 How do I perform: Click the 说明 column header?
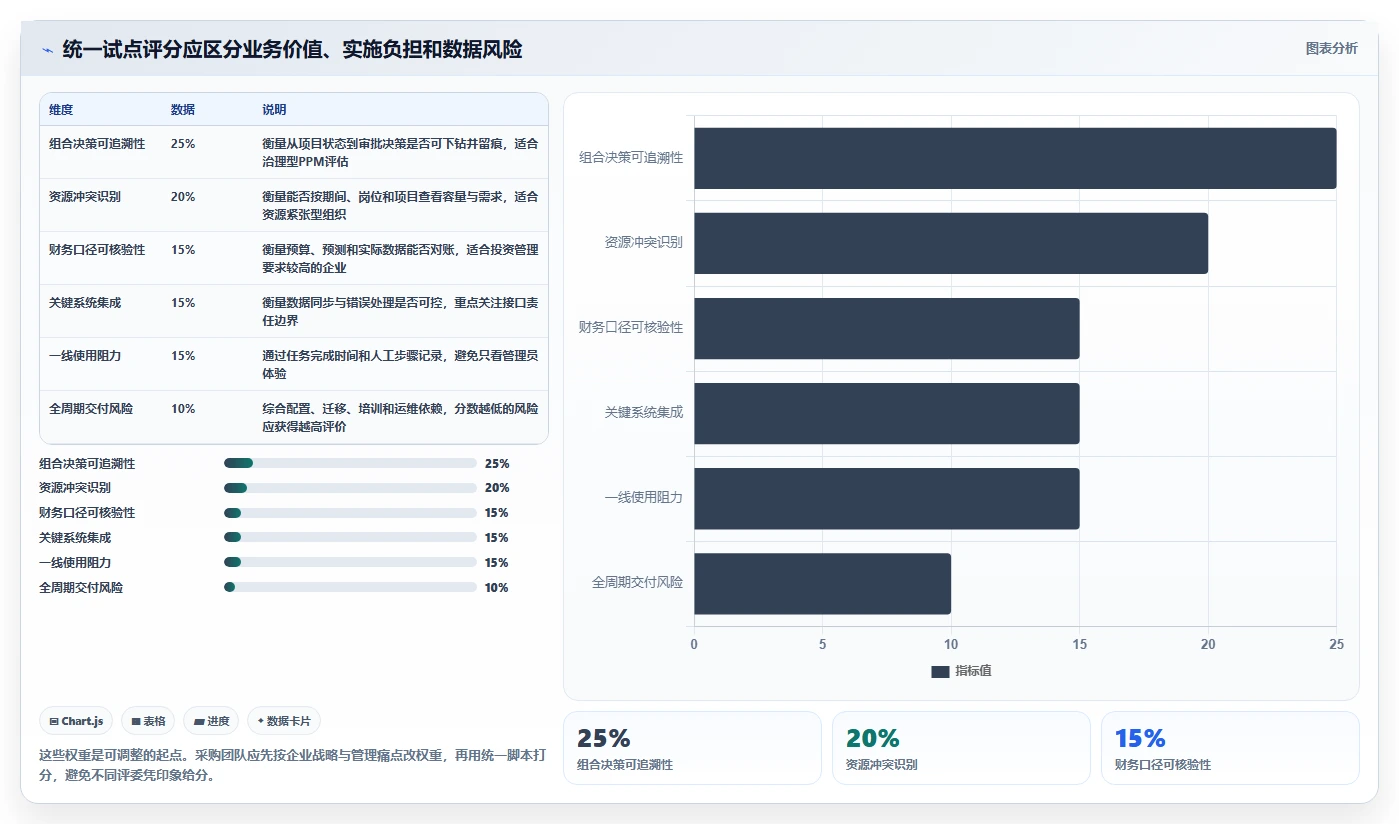click(274, 109)
